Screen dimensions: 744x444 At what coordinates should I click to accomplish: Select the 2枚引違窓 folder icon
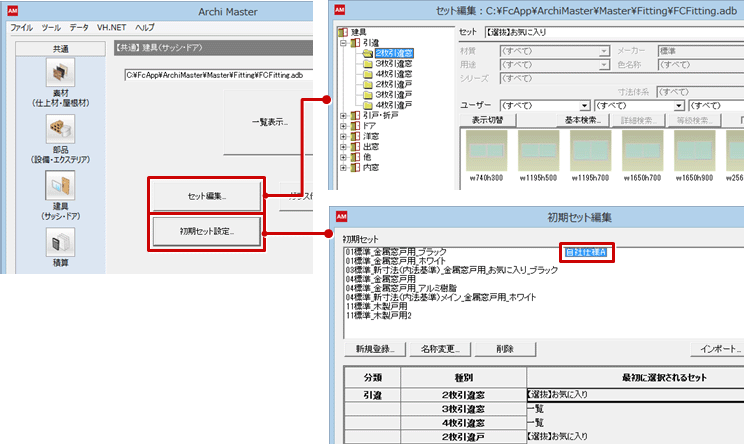click(x=367, y=53)
